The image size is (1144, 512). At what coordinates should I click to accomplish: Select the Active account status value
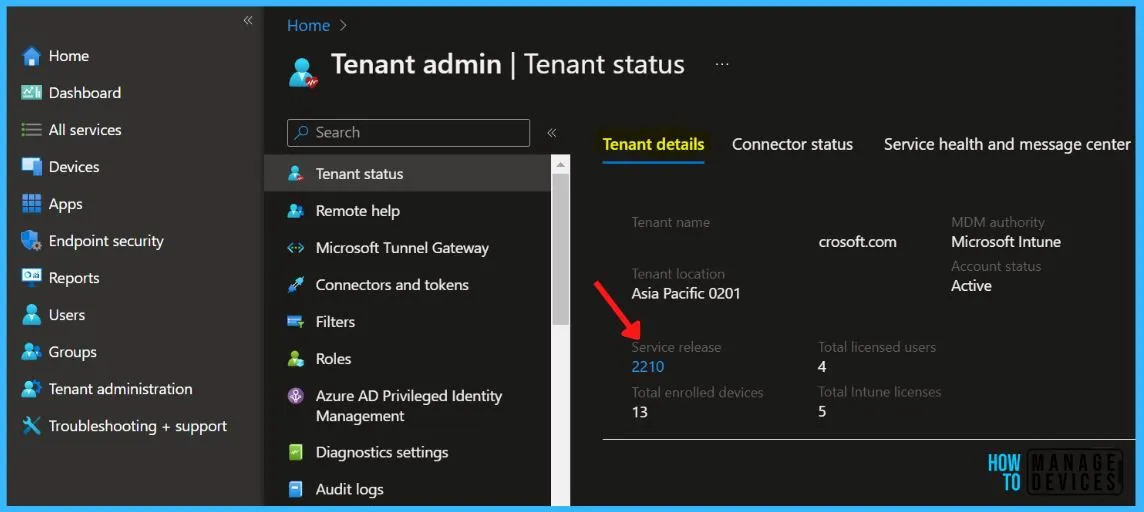pyautogui.click(x=971, y=286)
